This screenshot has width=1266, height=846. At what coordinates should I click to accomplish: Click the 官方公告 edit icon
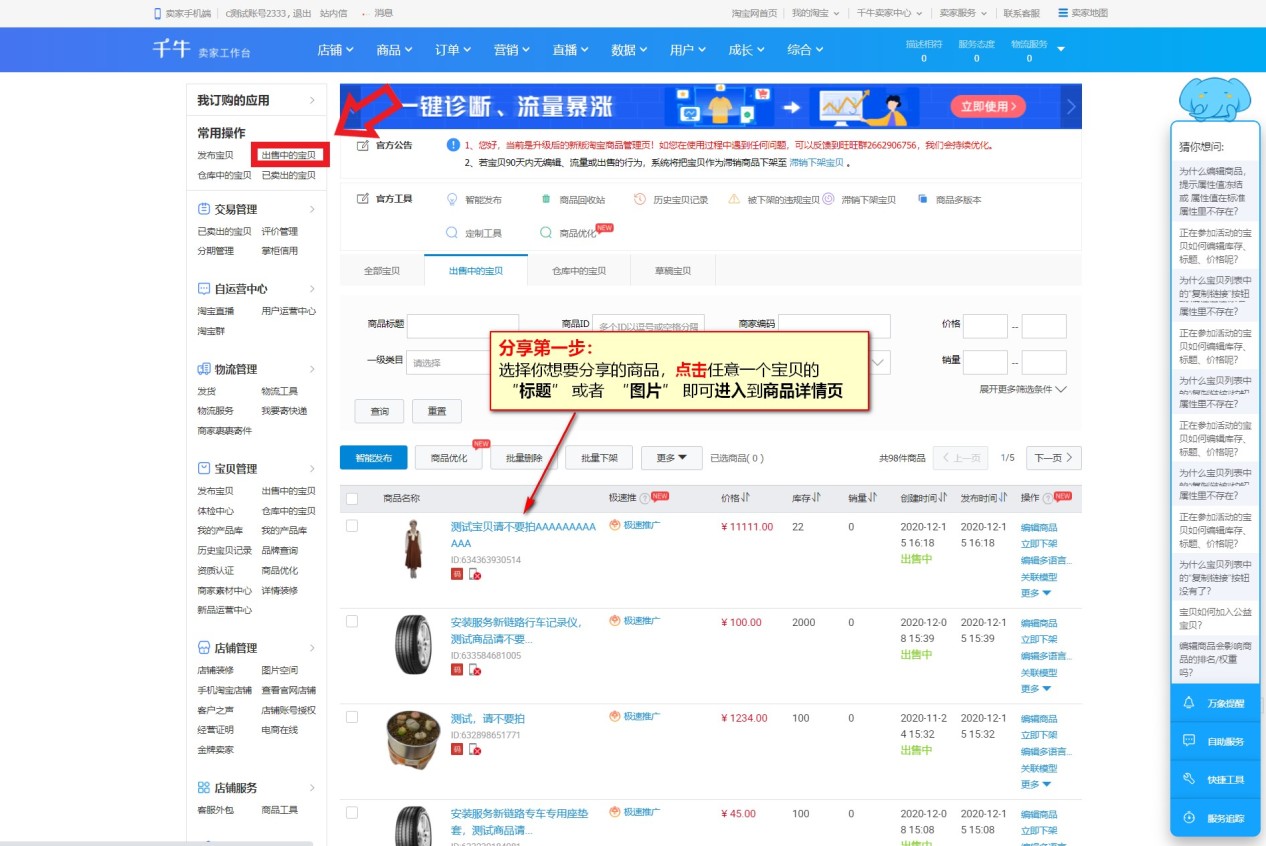point(363,145)
